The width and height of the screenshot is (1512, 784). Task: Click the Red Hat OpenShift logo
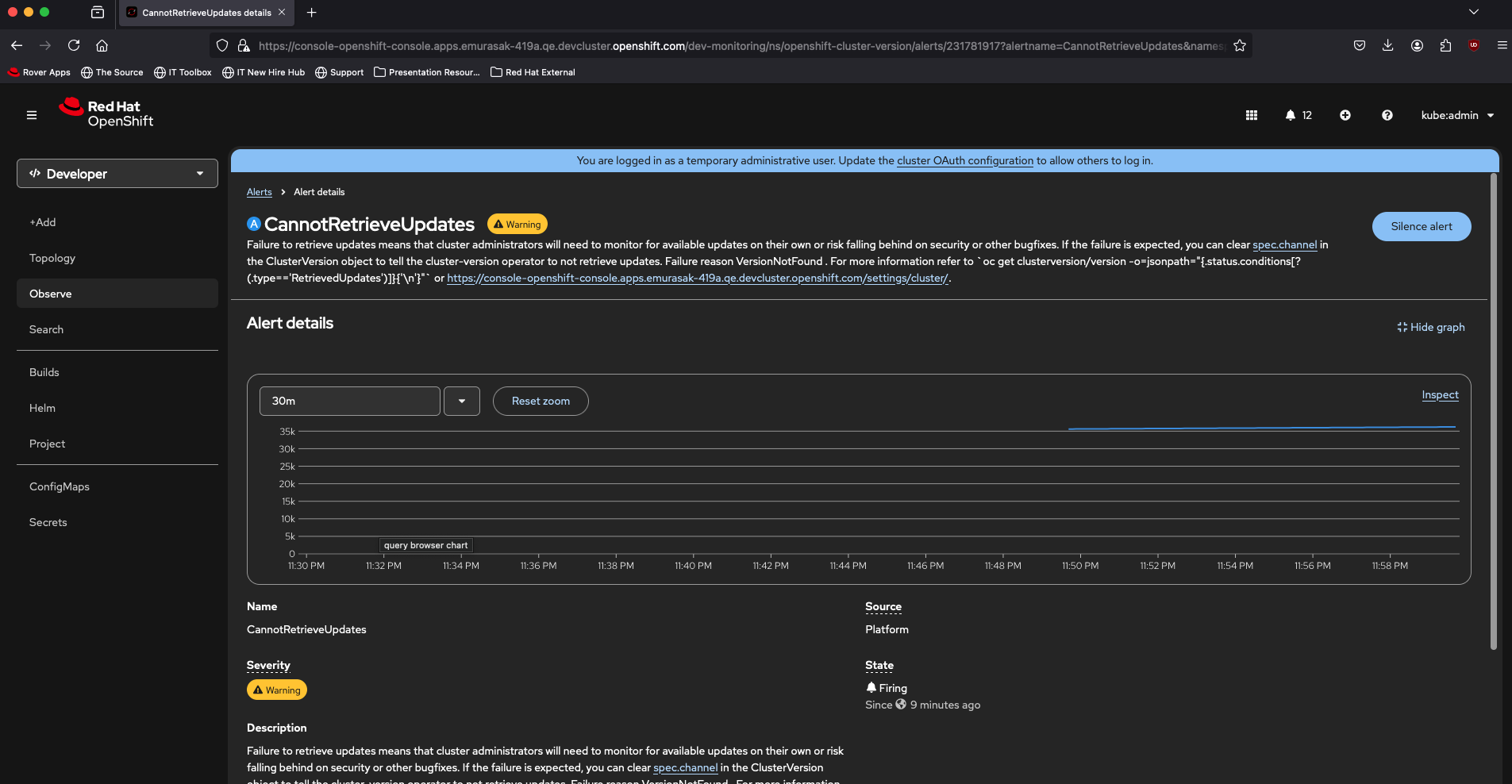pos(106,113)
